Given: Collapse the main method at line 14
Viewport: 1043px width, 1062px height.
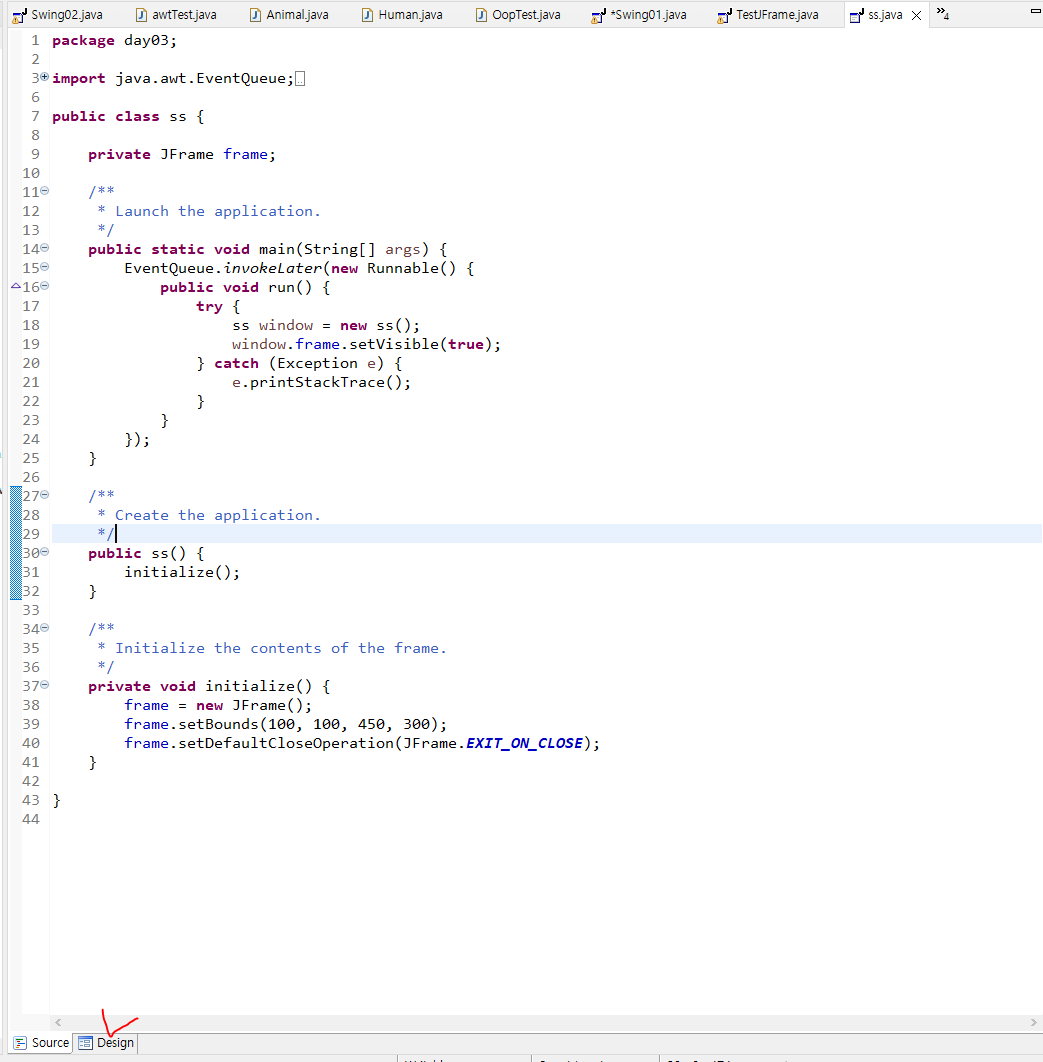Looking at the screenshot, I should (x=45, y=248).
